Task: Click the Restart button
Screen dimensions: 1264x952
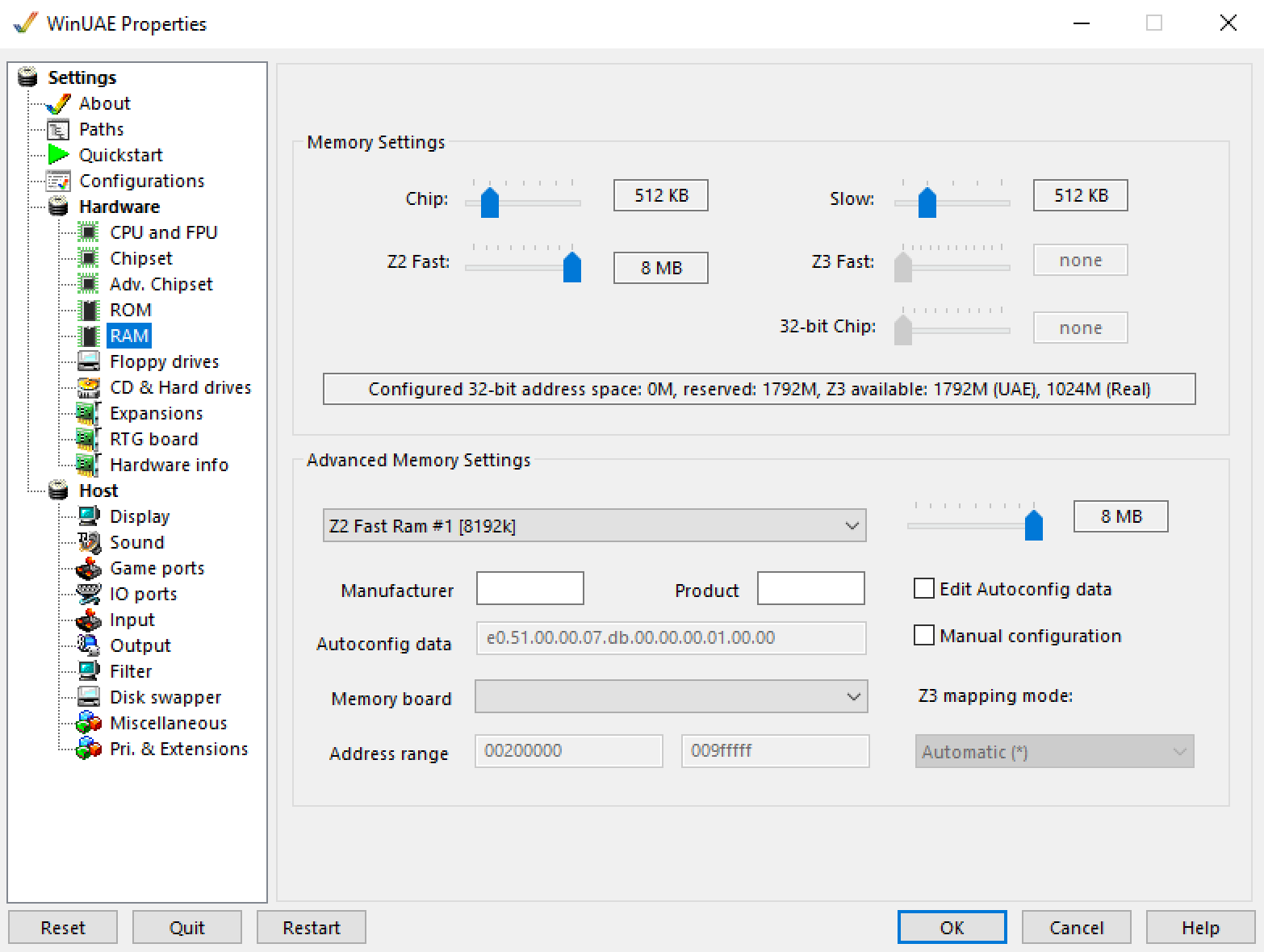Action: point(312,927)
